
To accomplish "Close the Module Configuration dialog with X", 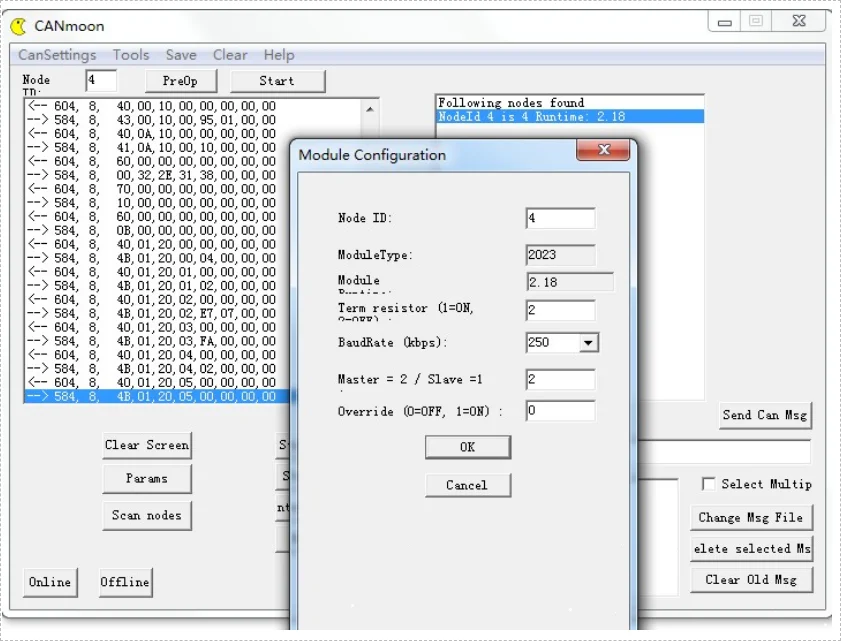I will click(604, 151).
